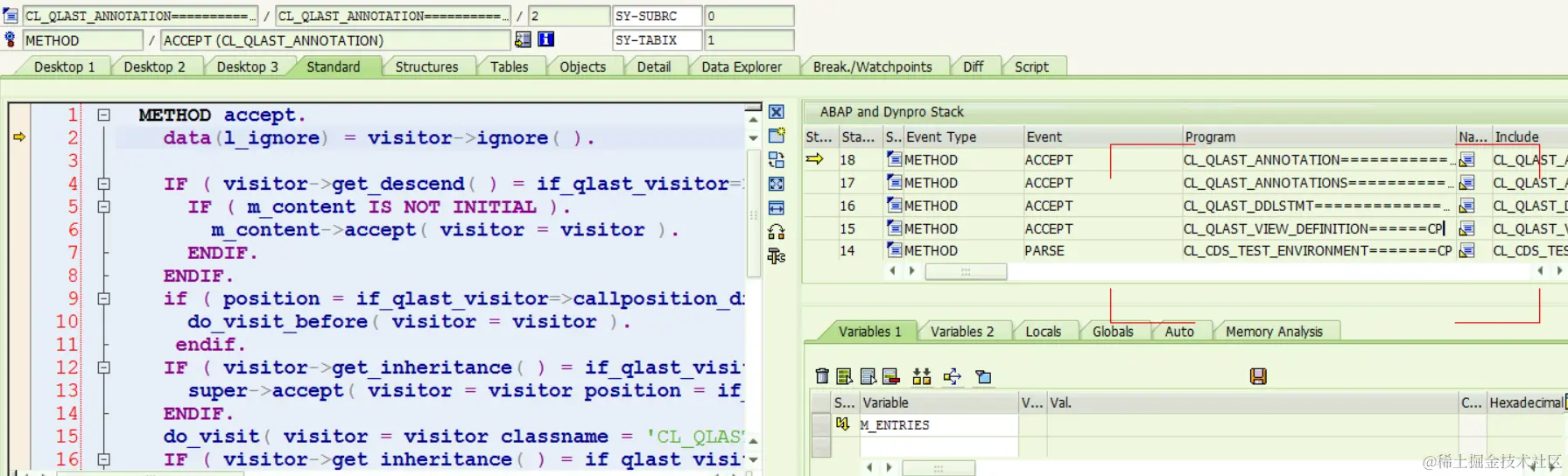Click the delete trash icon in the Variables toolbar

(822, 376)
